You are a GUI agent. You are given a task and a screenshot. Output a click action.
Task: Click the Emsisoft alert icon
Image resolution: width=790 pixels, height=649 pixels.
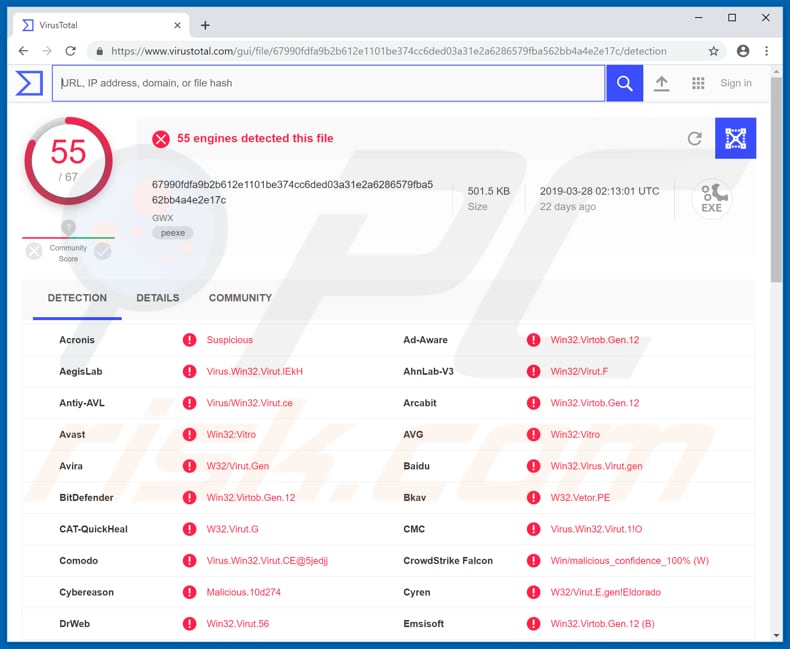[x=534, y=624]
